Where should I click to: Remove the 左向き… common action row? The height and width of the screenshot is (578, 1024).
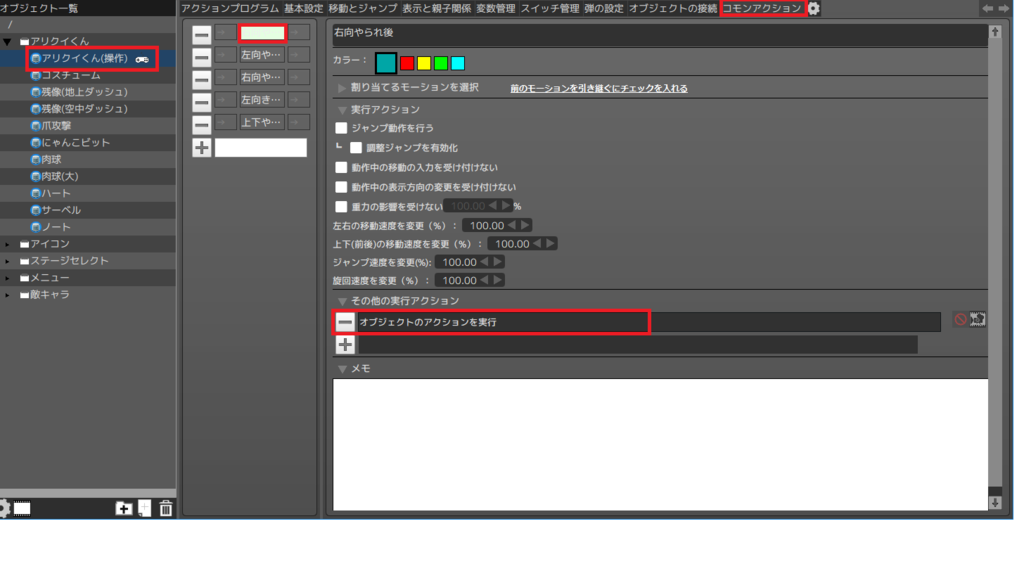pyautogui.click(x=201, y=101)
